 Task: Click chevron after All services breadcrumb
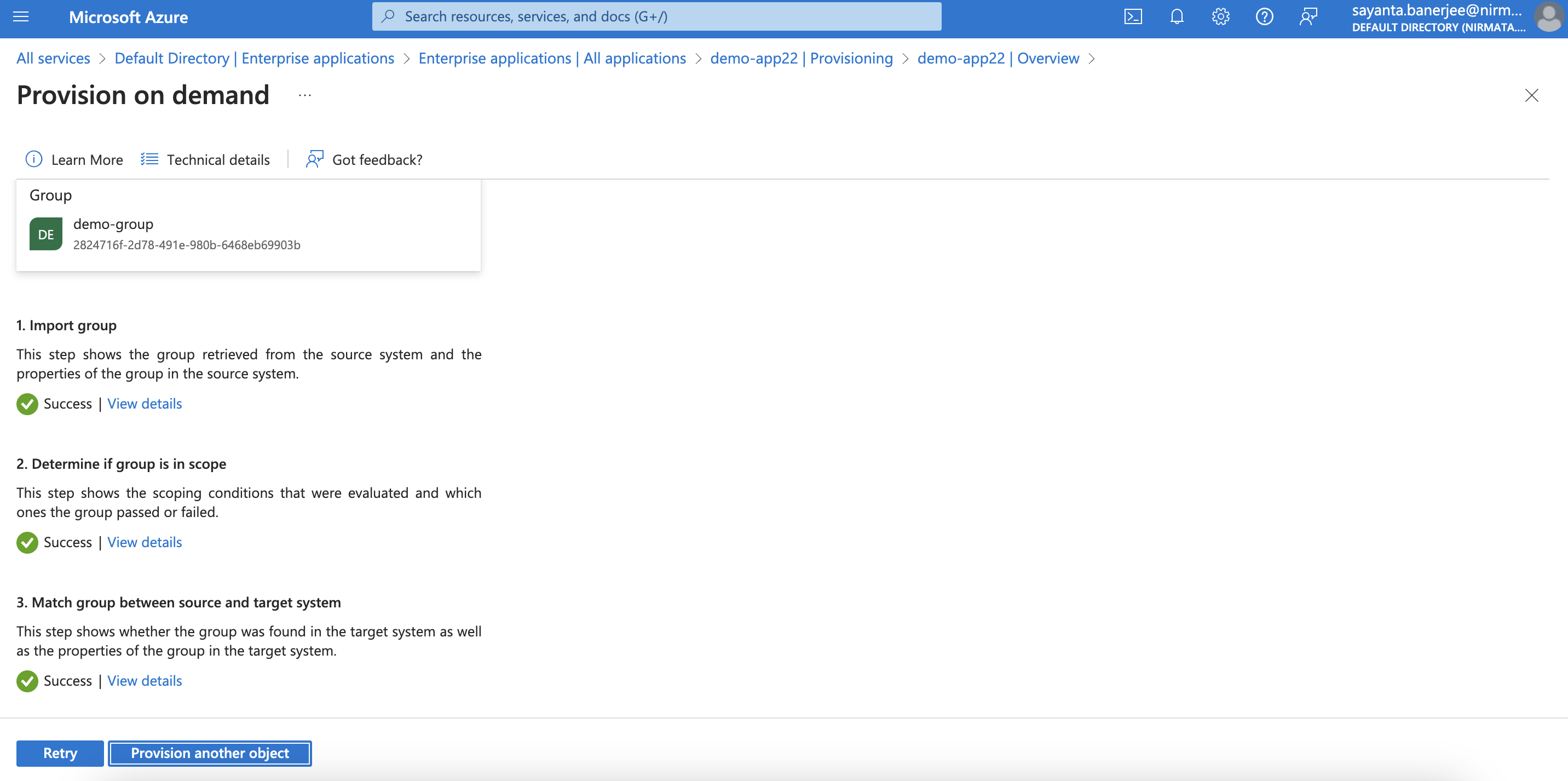tap(102, 59)
